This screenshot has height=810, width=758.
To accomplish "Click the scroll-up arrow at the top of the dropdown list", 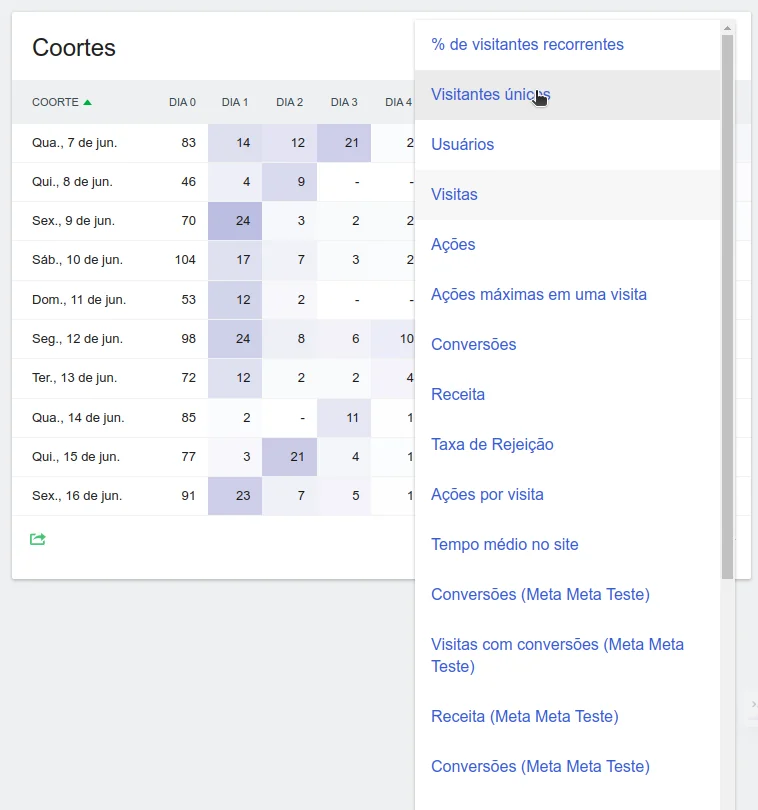I will pos(727,28).
